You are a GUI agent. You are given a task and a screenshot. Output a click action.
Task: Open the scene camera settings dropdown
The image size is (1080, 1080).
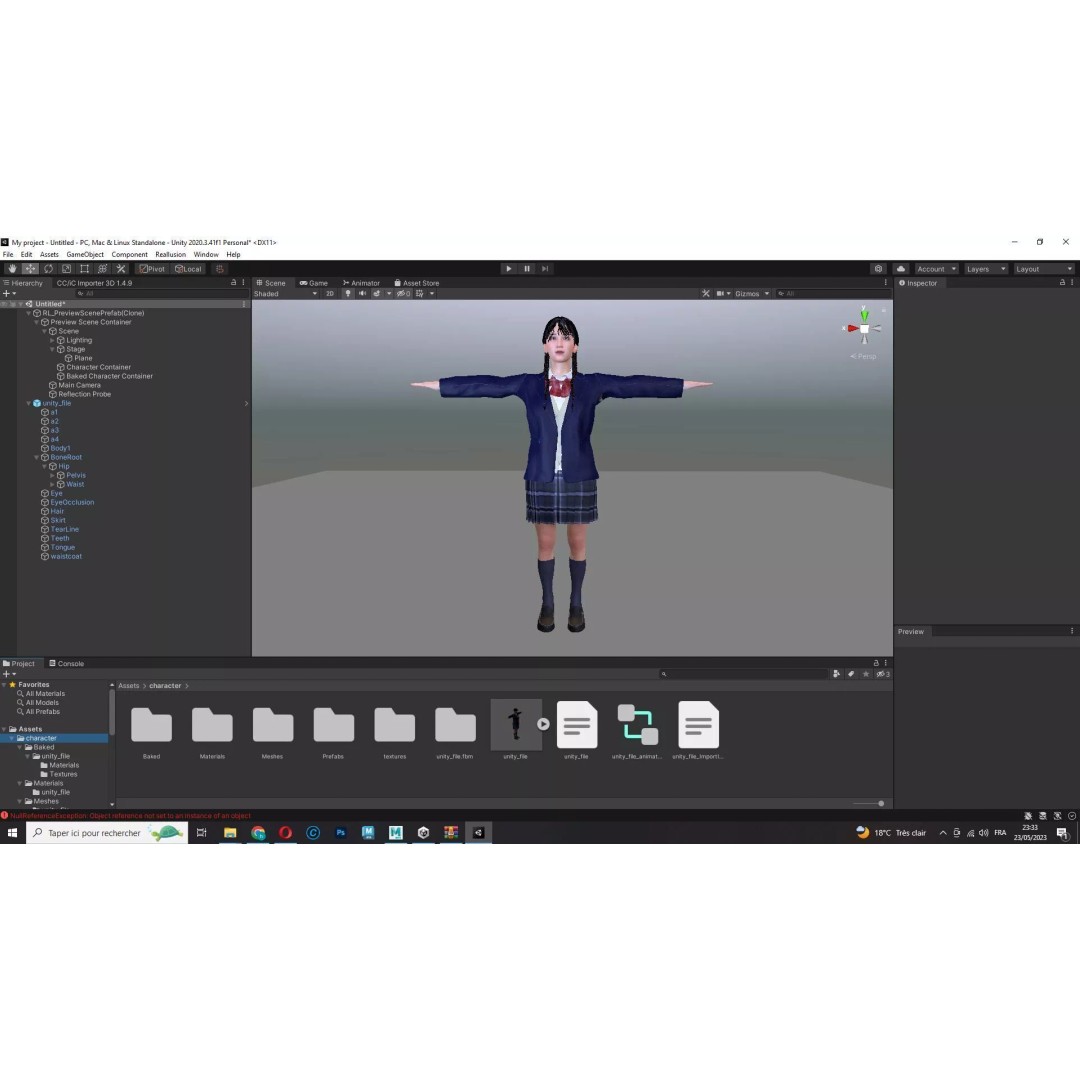pyautogui.click(x=723, y=293)
